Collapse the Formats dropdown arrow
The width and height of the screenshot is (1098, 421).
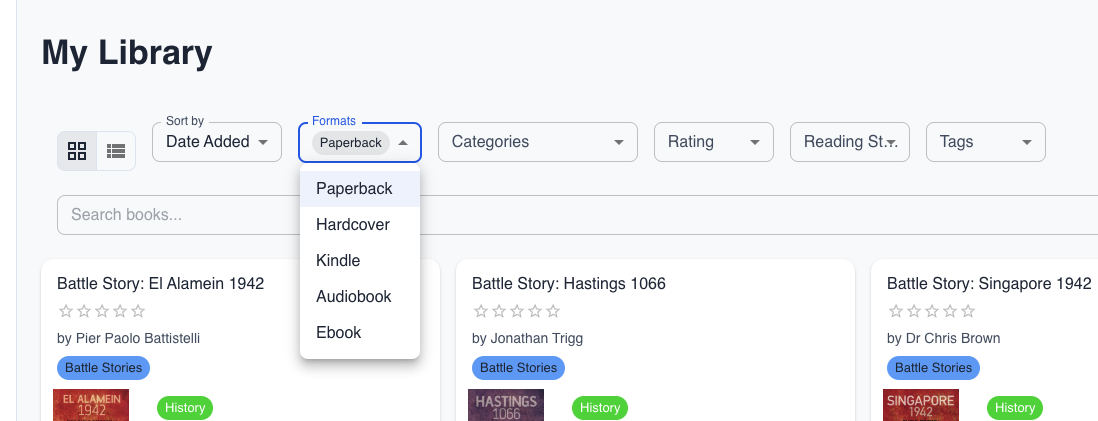(x=403, y=142)
